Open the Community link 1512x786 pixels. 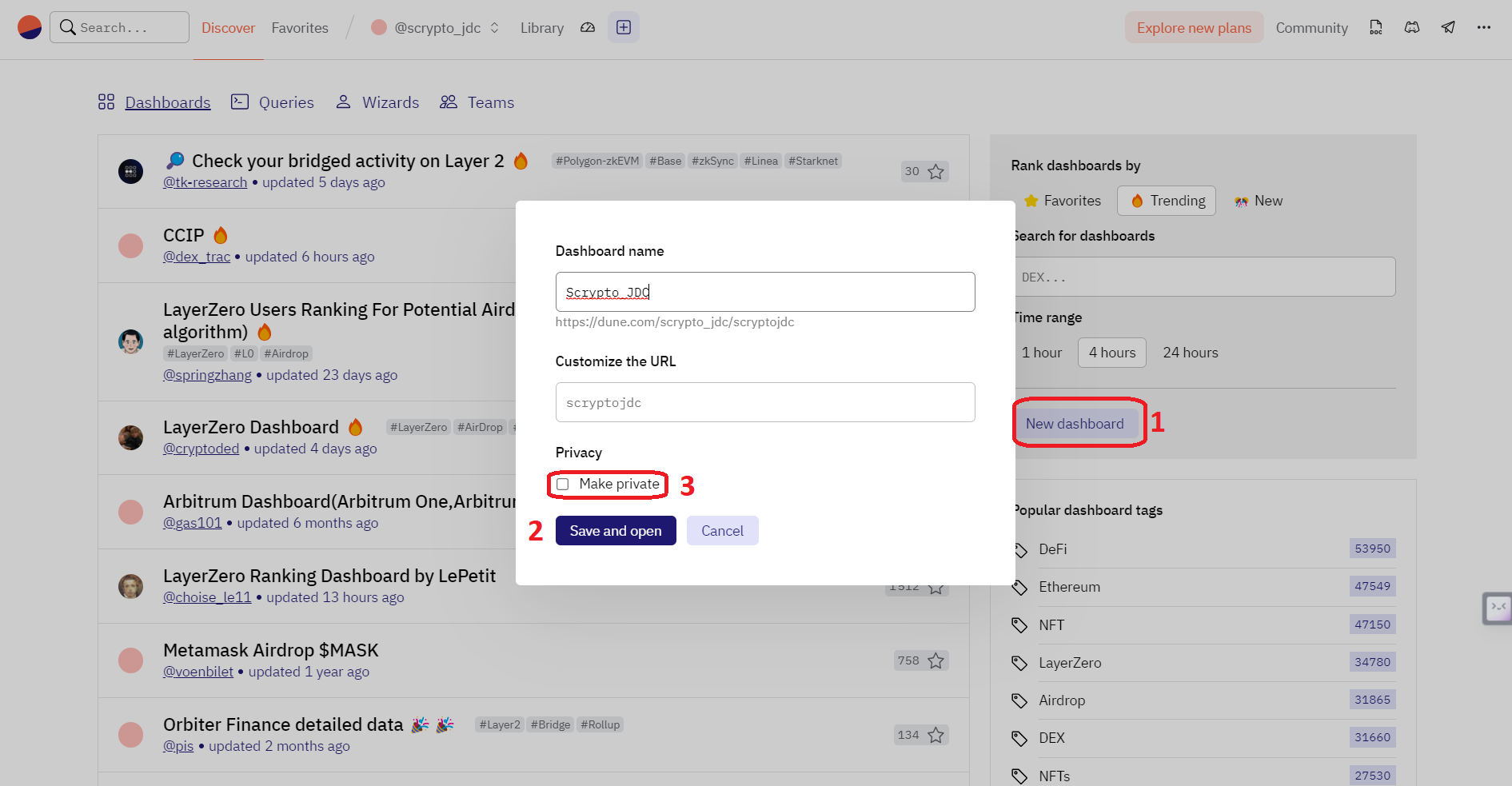pyautogui.click(x=1312, y=28)
